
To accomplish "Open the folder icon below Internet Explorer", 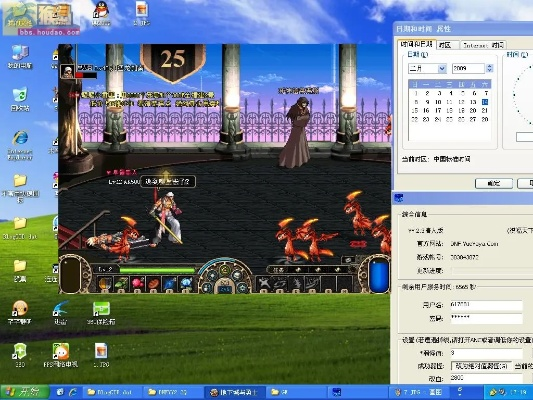I will 20,189.
